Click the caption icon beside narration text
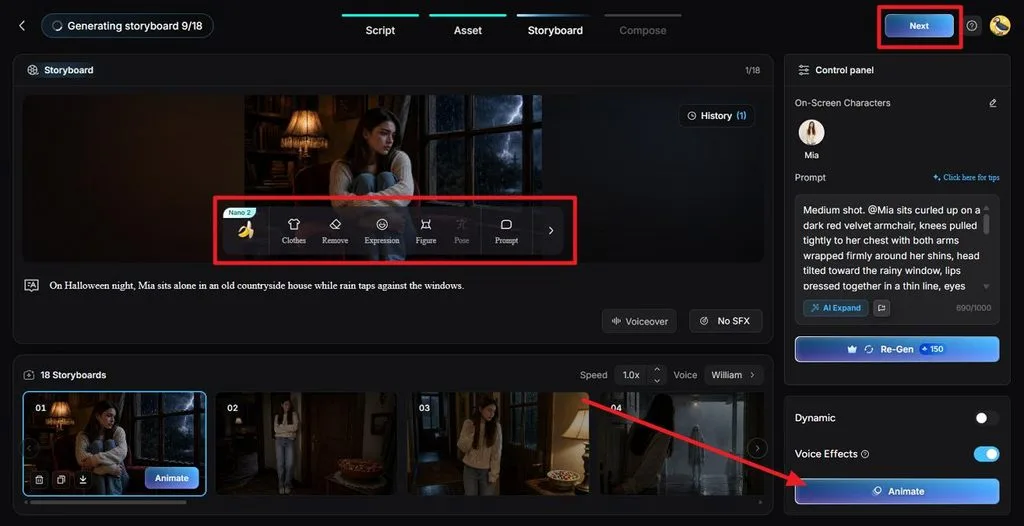Screen dimensions: 1024x526 [x=31, y=286]
